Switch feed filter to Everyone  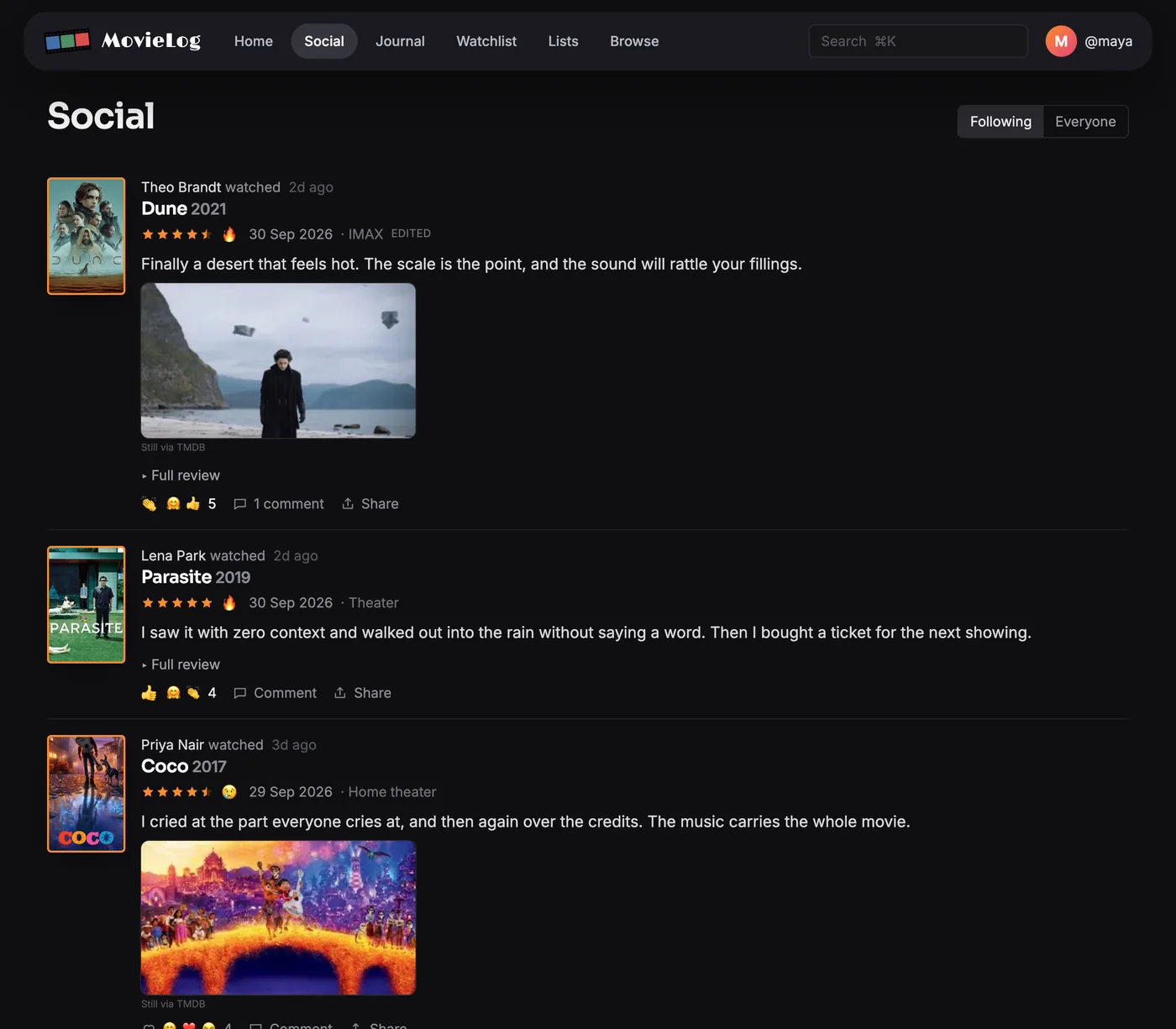tap(1085, 122)
